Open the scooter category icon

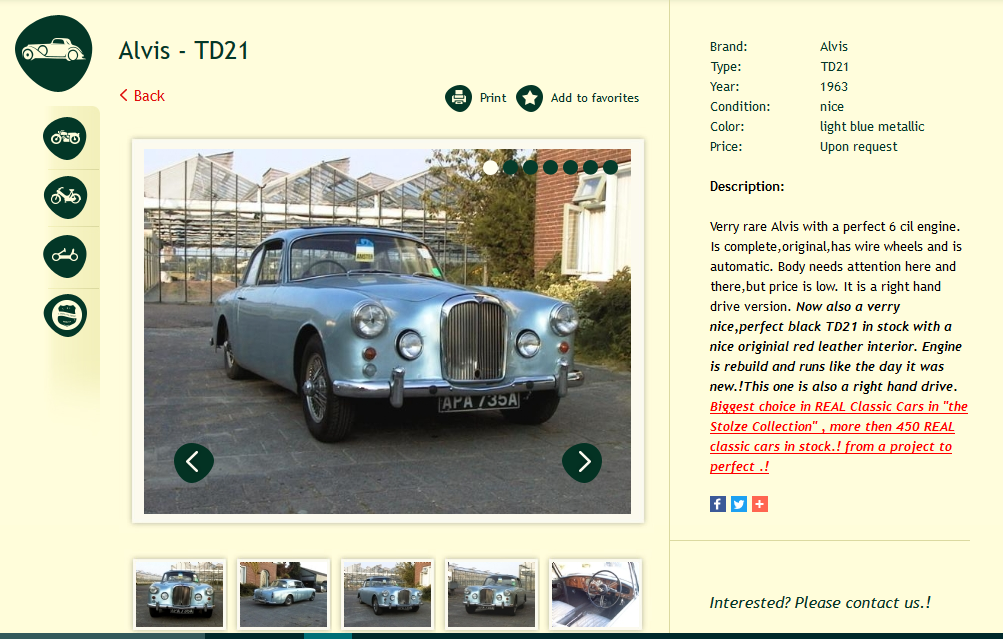click(x=65, y=256)
